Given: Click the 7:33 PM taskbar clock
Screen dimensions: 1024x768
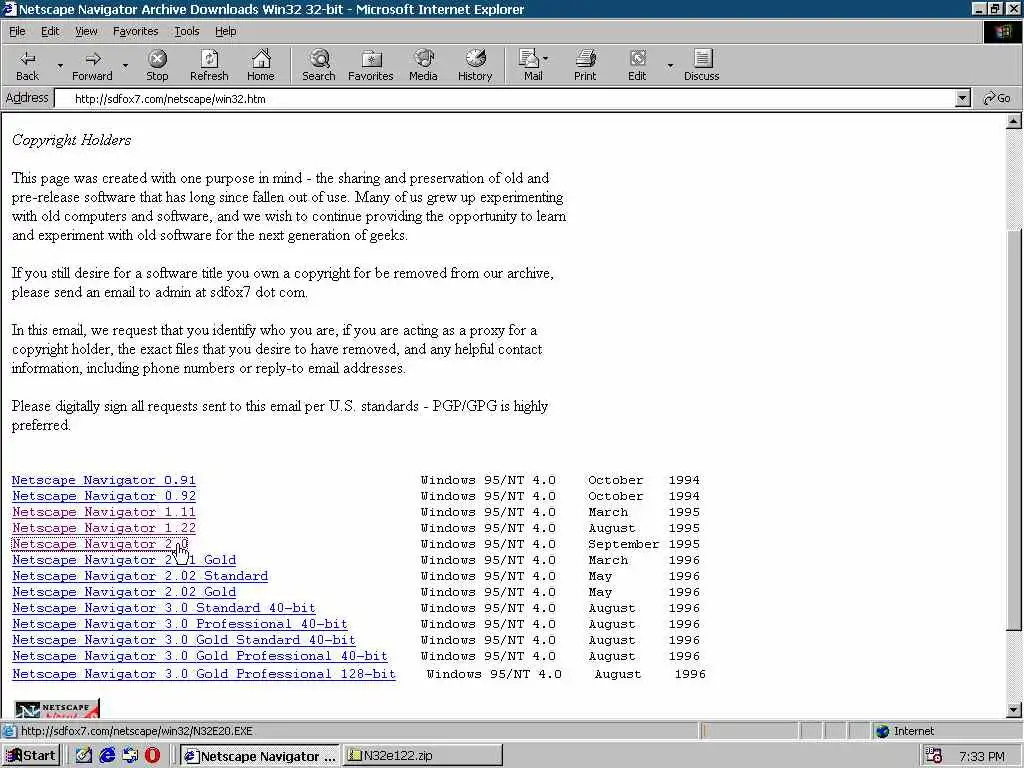Looking at the screenshot, I should pos(982,757).
